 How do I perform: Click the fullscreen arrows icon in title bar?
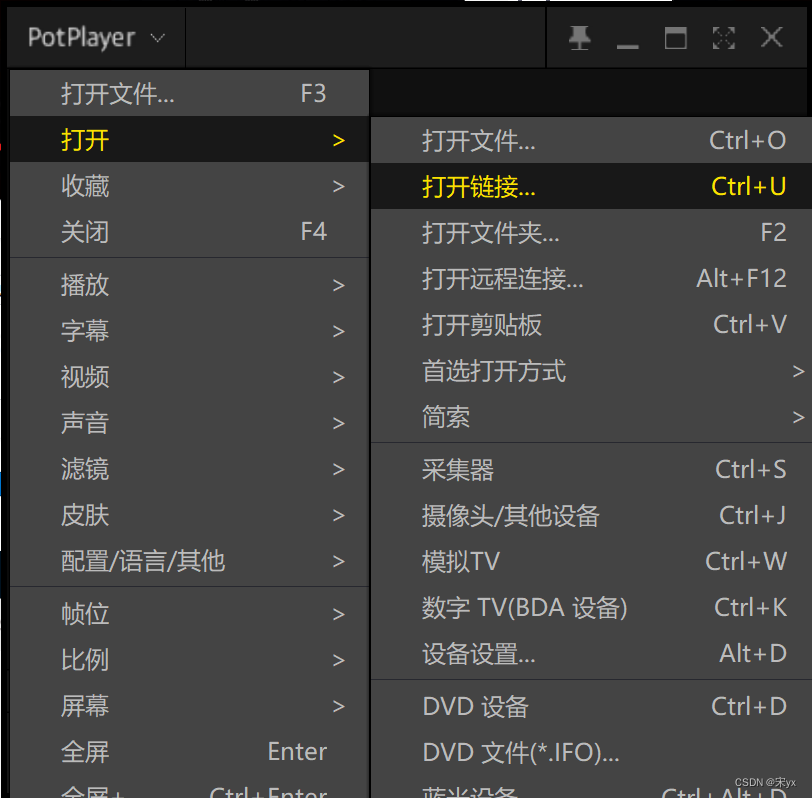point(723,38)
